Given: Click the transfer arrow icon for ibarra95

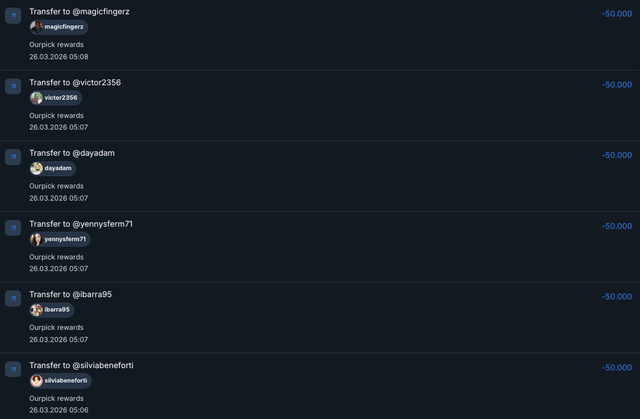Looking at the screenshot, I should pyautogui.click(x=13, y=298).
